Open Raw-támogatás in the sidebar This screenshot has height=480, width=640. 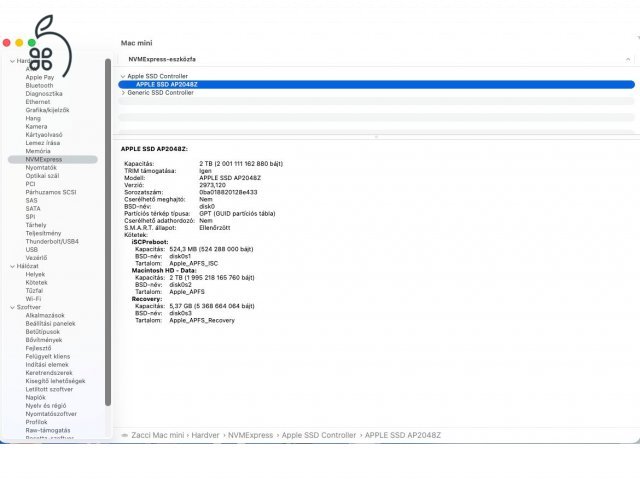point(48,430)
